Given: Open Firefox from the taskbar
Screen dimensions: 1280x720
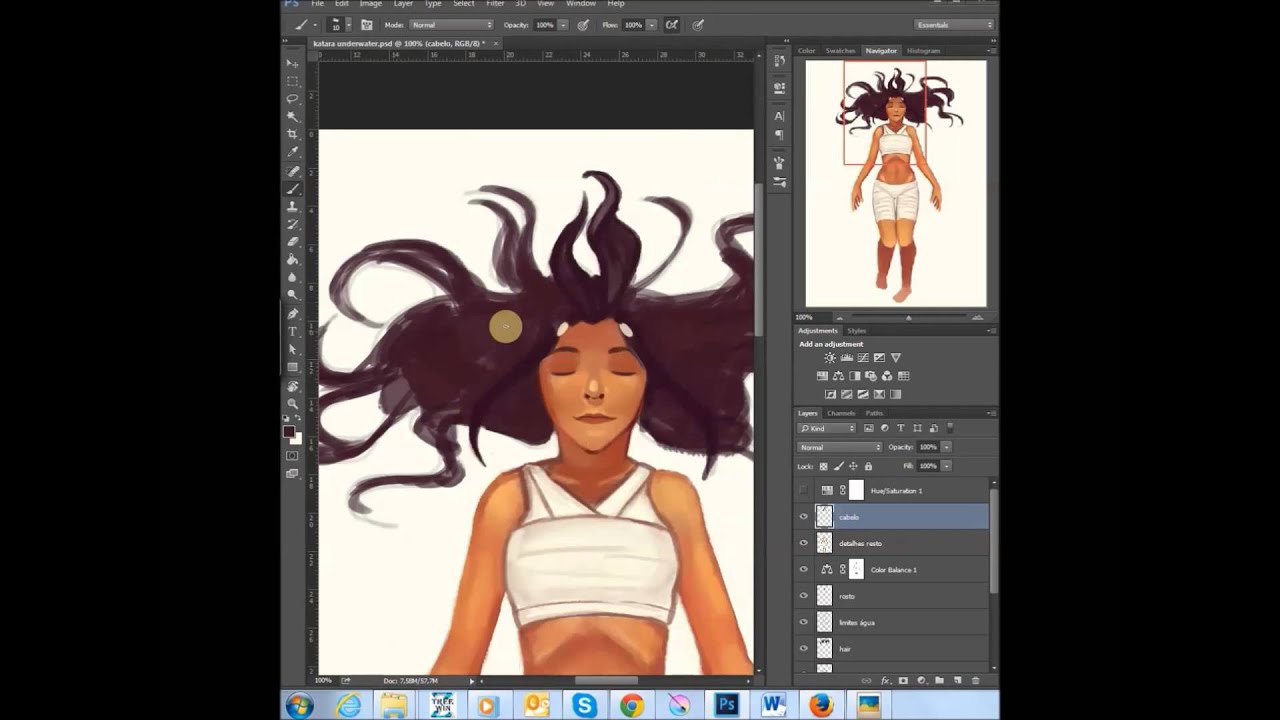Looking at the screenshot, I should [820, 706].
